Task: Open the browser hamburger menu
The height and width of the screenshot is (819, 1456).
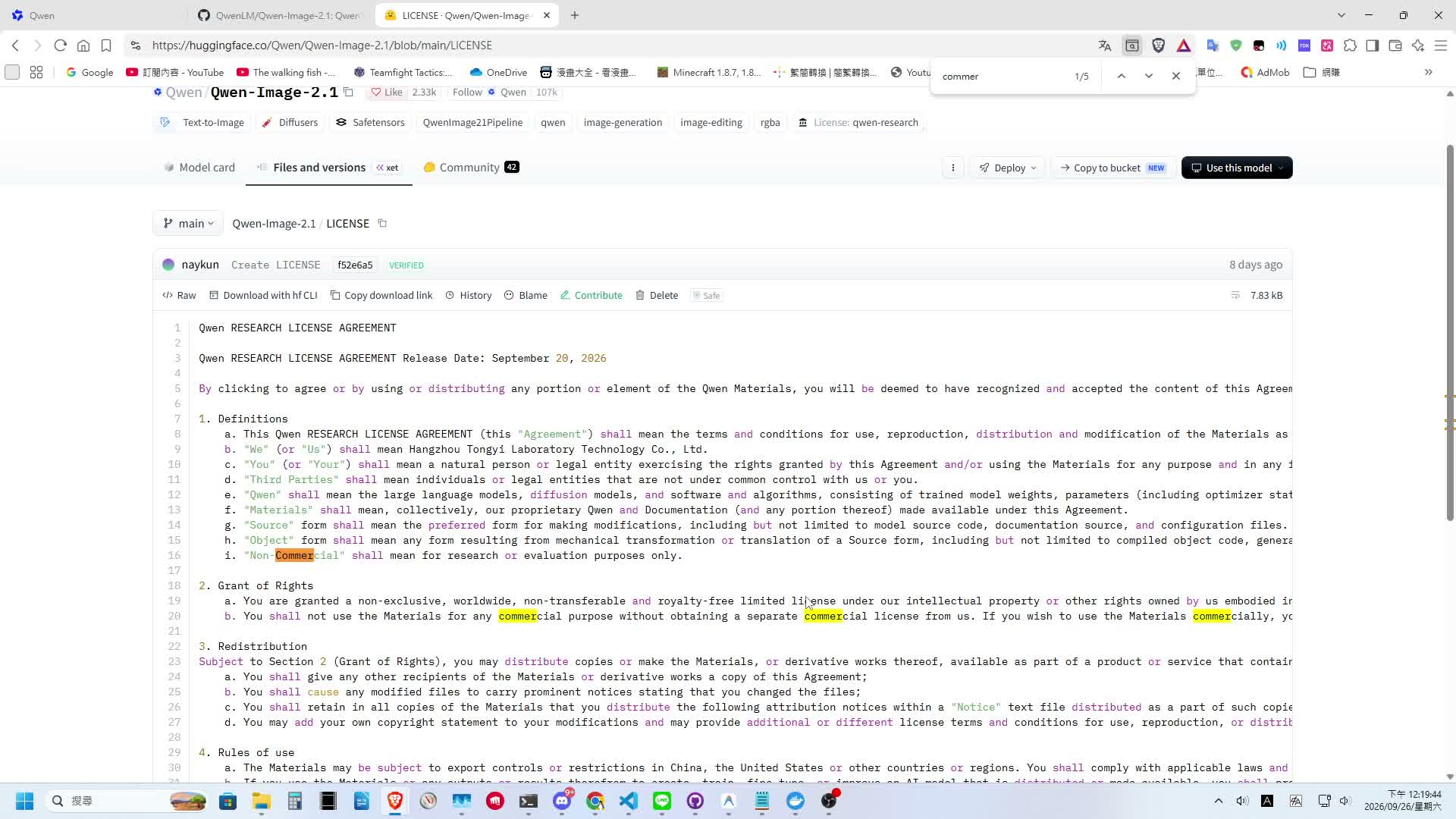Action: pyautogui.click(x=1441, y=45)
